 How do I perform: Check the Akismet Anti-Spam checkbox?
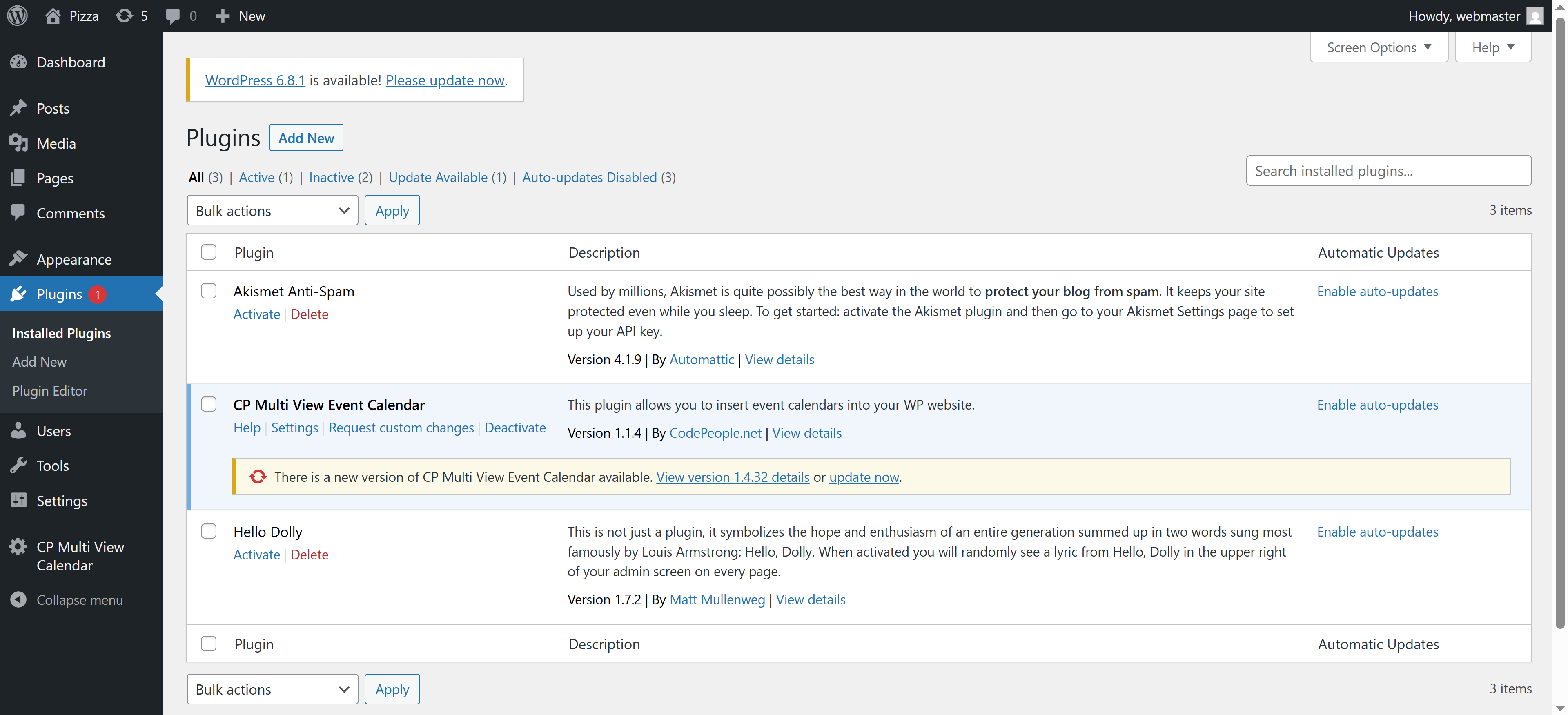tap(209, 291)
